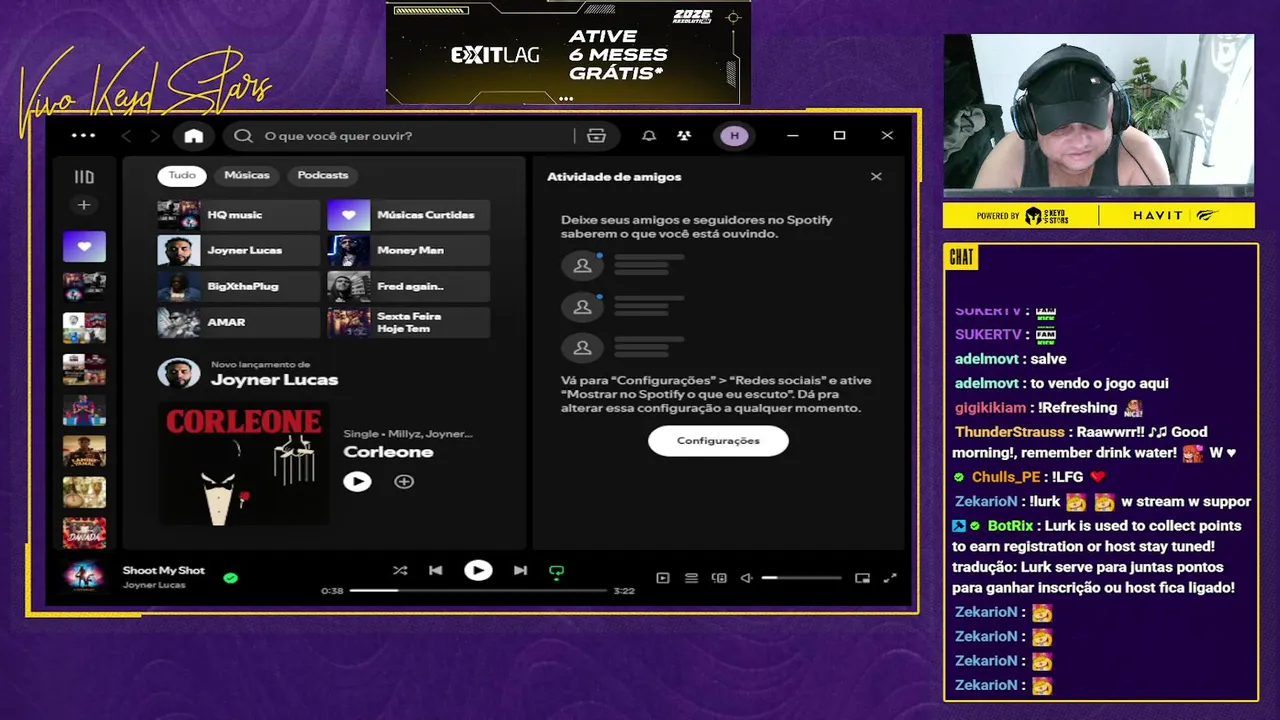Open 'Joyner Lucas' under now playing
This screenshot has width=1280, height=720.
pos(154,585)
